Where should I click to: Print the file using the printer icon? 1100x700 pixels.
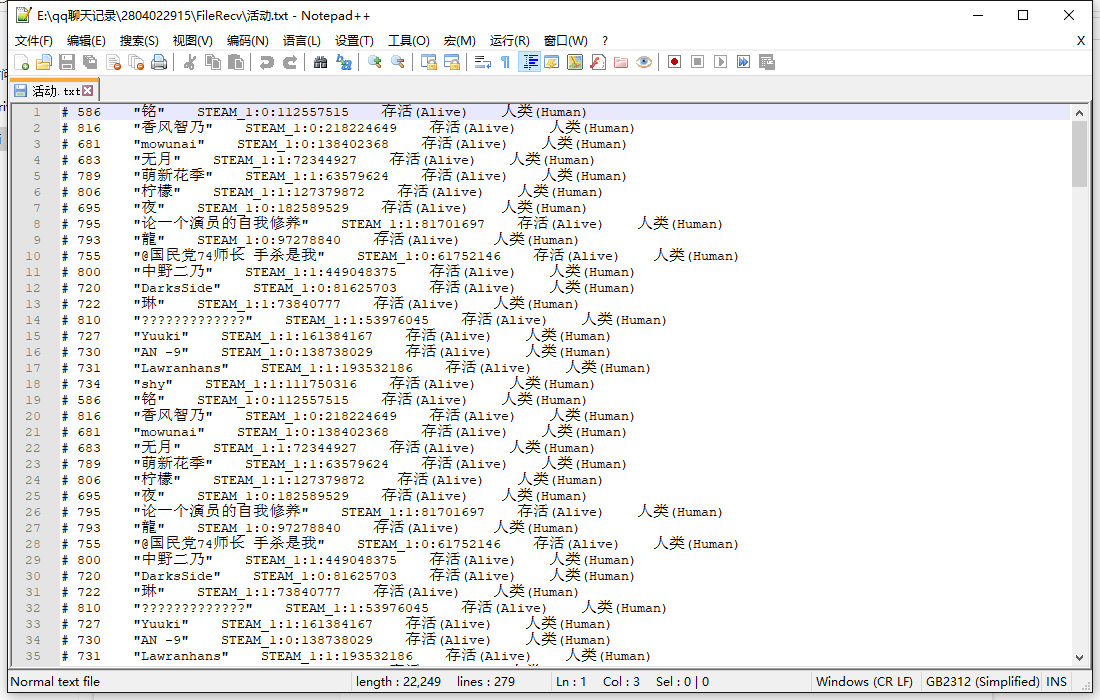pos(160,62)
